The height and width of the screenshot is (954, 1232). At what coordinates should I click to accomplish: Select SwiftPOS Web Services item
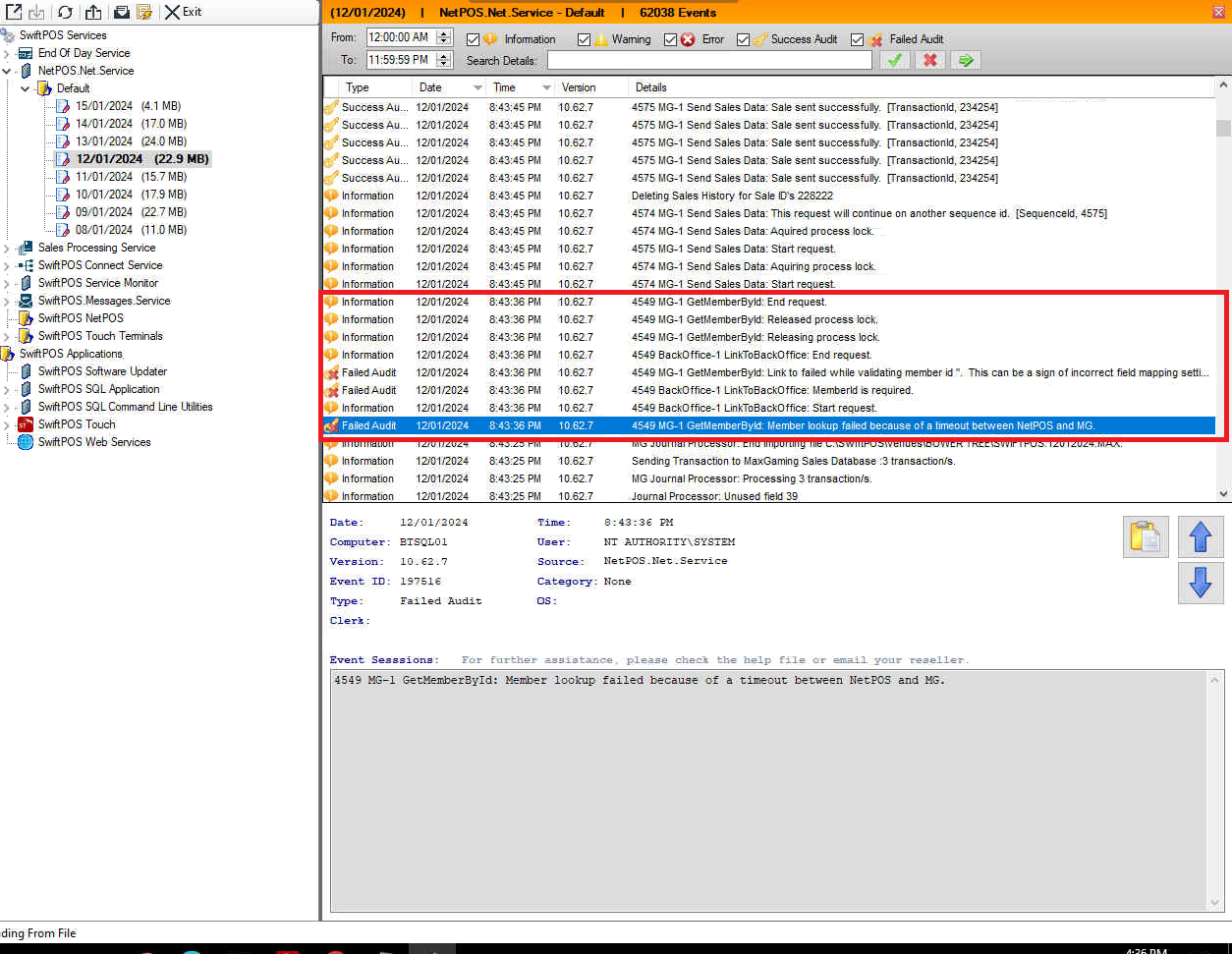click(x=94, y=442)
